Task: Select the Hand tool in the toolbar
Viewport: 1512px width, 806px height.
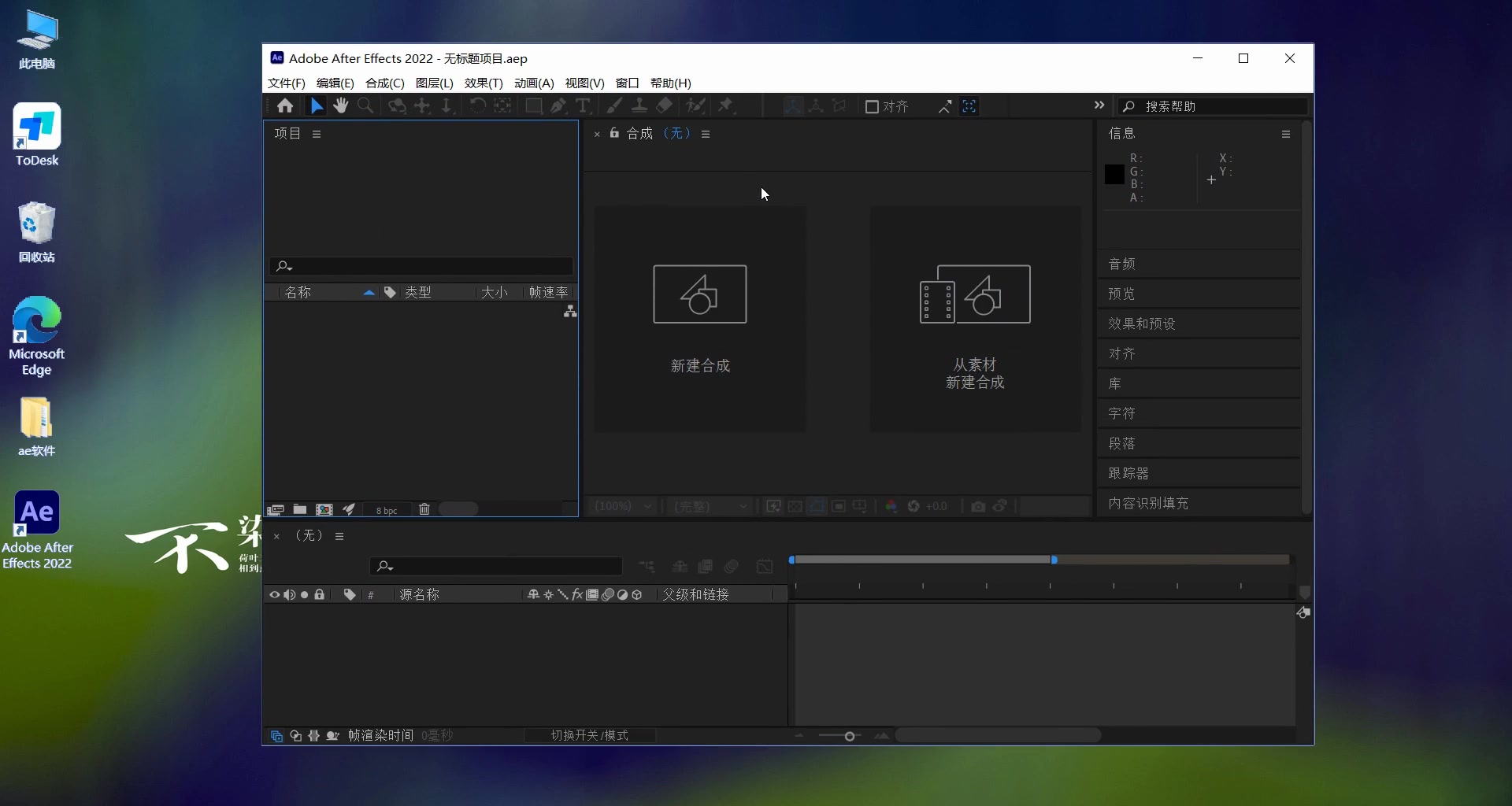Action: [341, 106]
